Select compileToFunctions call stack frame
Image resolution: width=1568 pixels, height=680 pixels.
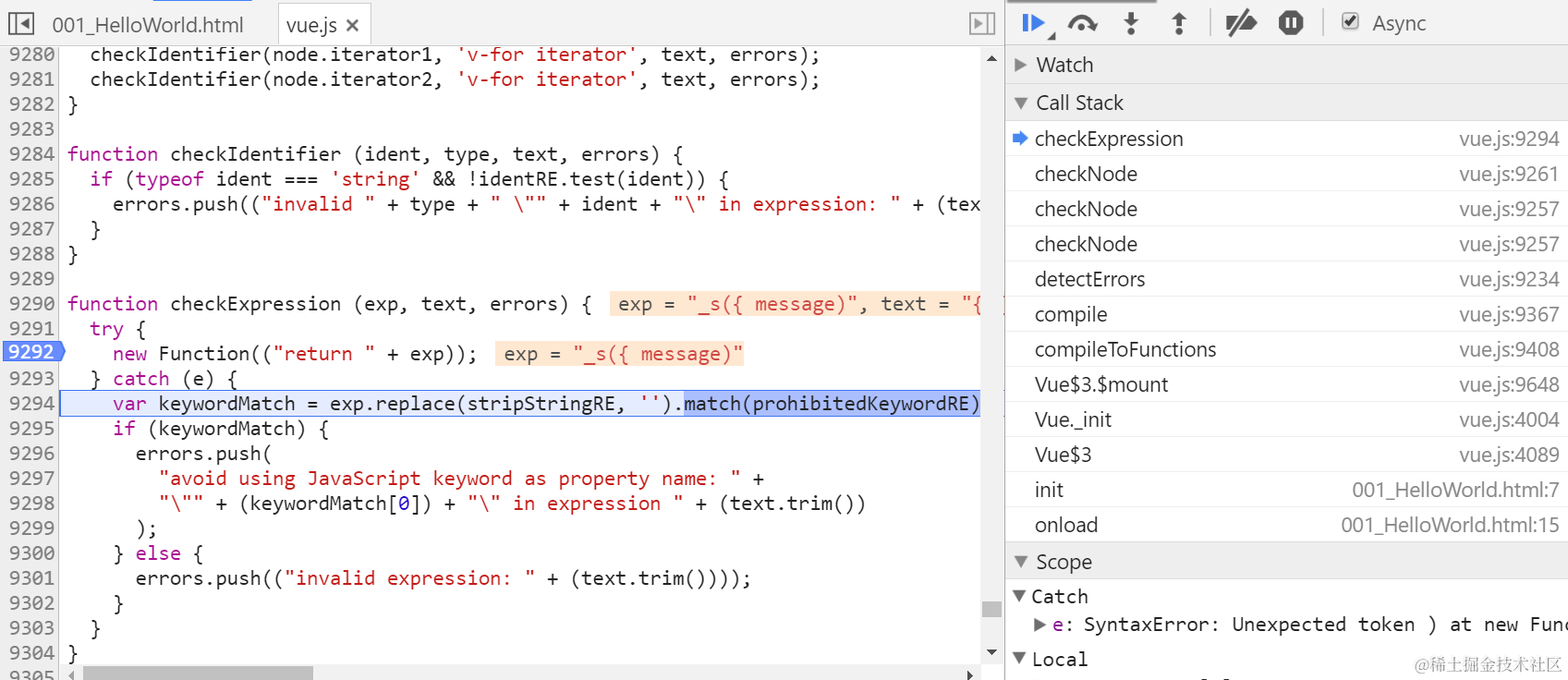click(1286, 349)
